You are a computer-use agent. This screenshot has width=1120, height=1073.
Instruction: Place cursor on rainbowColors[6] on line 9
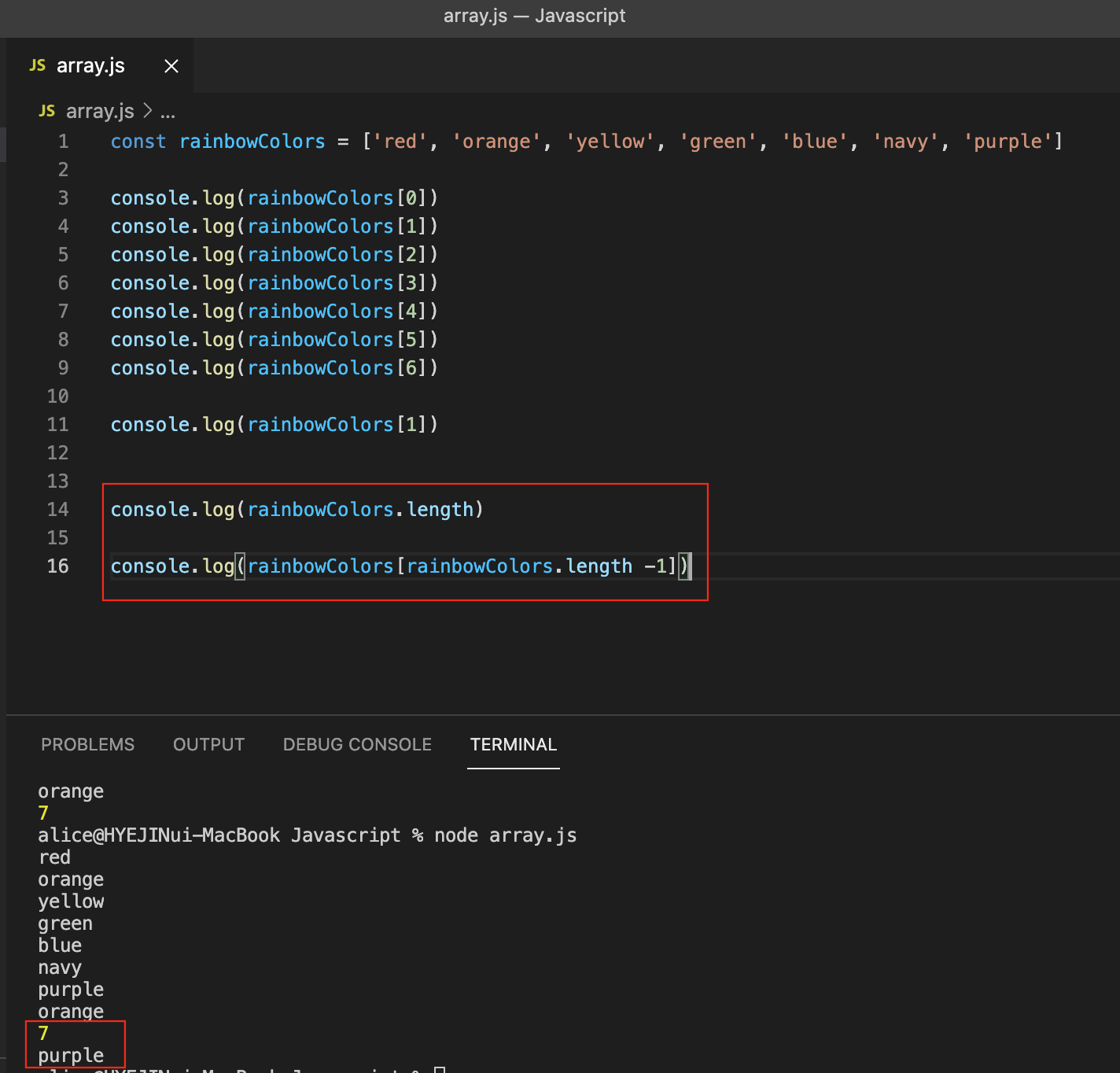click(337, 368)
